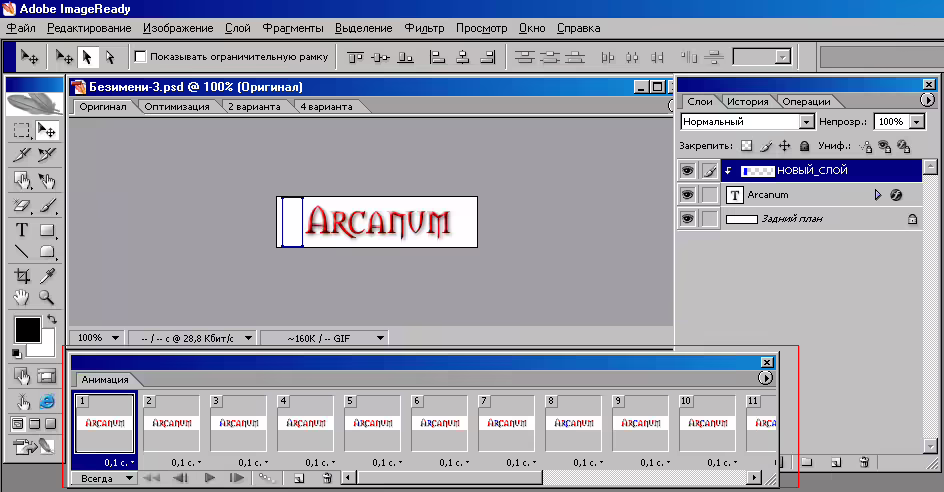Select the Move tool in toolbox

(47, 131)
